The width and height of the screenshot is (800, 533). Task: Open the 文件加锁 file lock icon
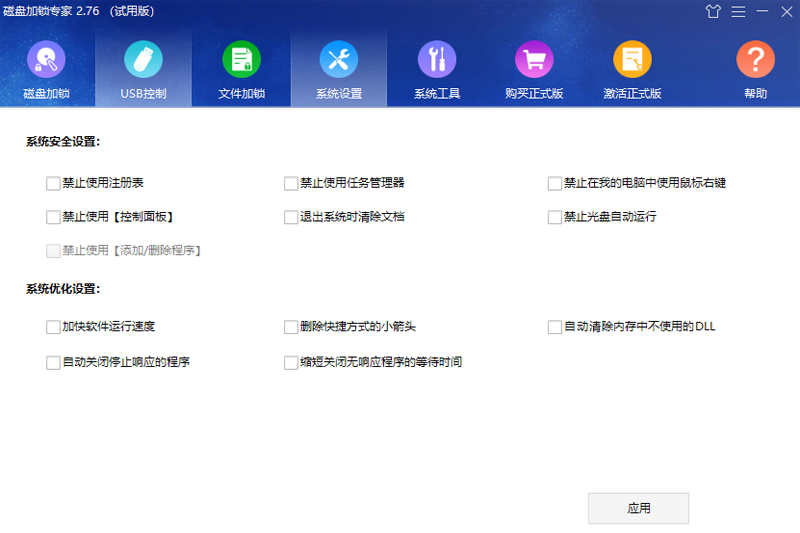tap(241, 60)
